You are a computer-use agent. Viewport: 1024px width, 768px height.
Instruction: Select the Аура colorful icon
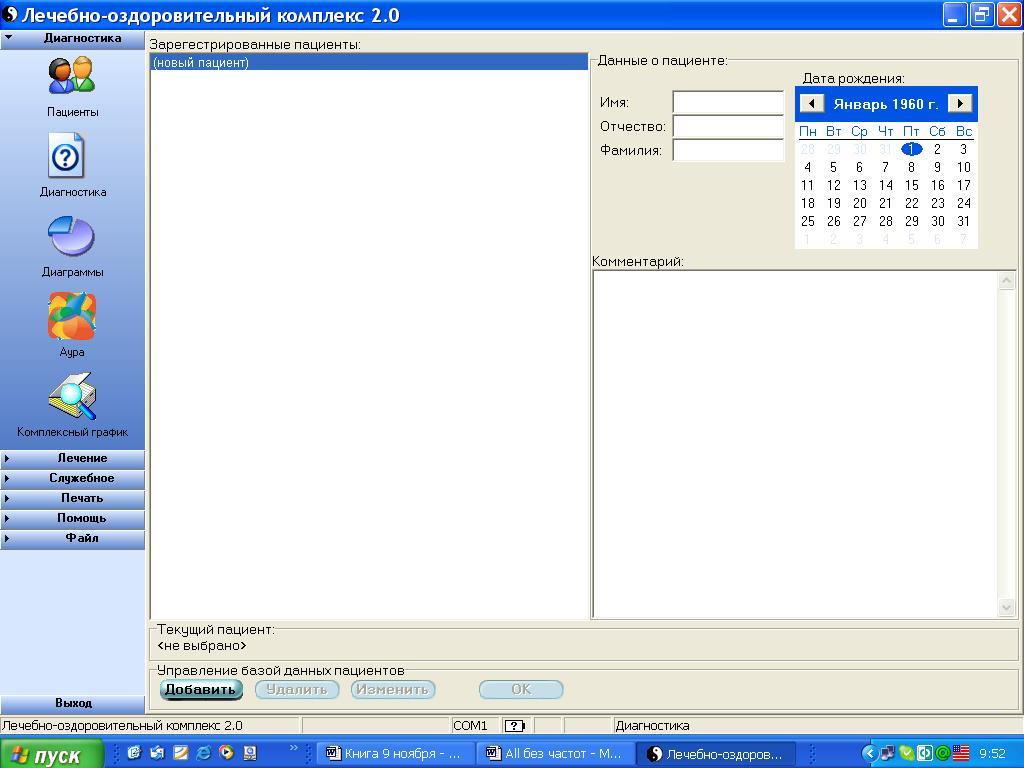pos(72,317)
